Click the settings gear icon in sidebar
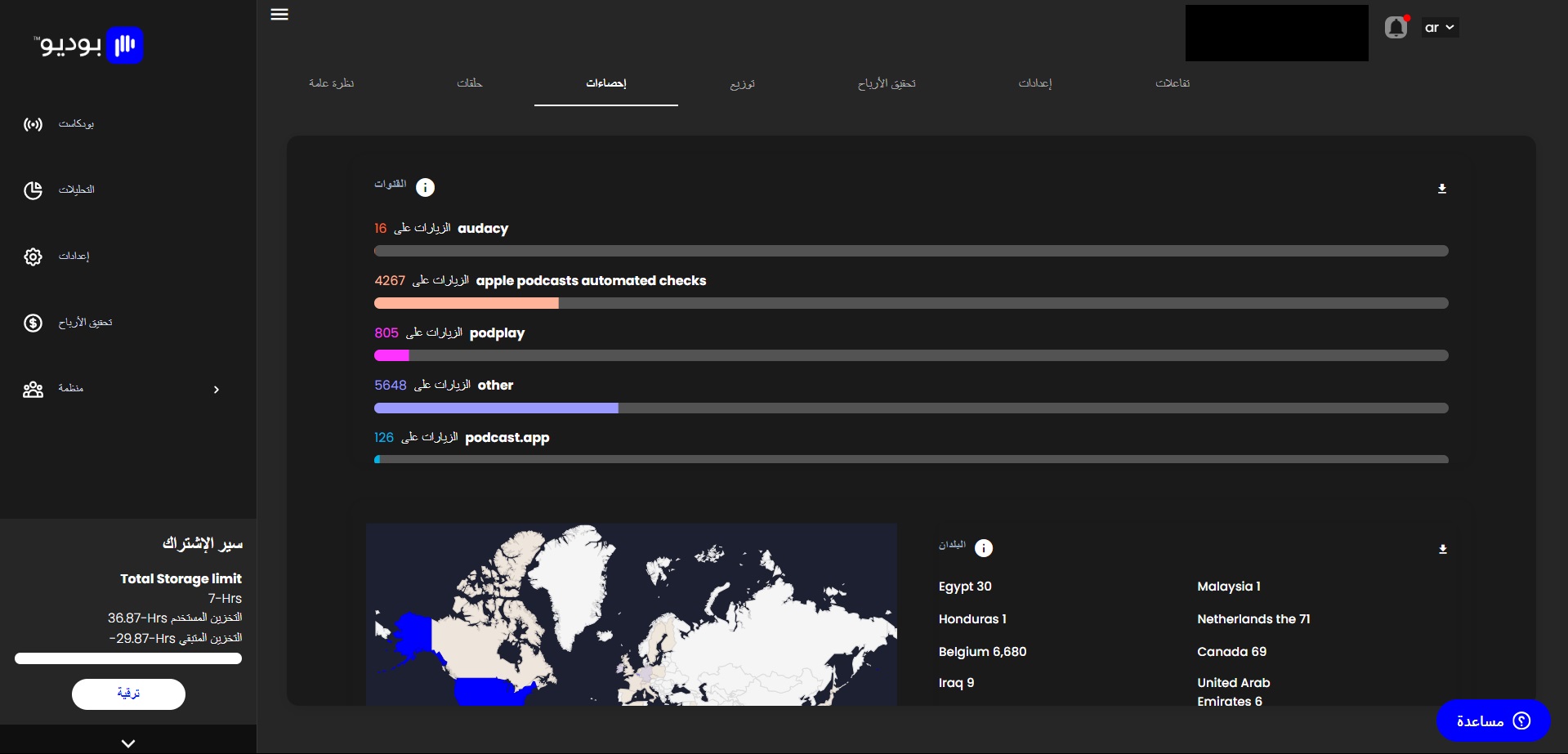The height and width of the screenshot is (754, 1568). 33,257
